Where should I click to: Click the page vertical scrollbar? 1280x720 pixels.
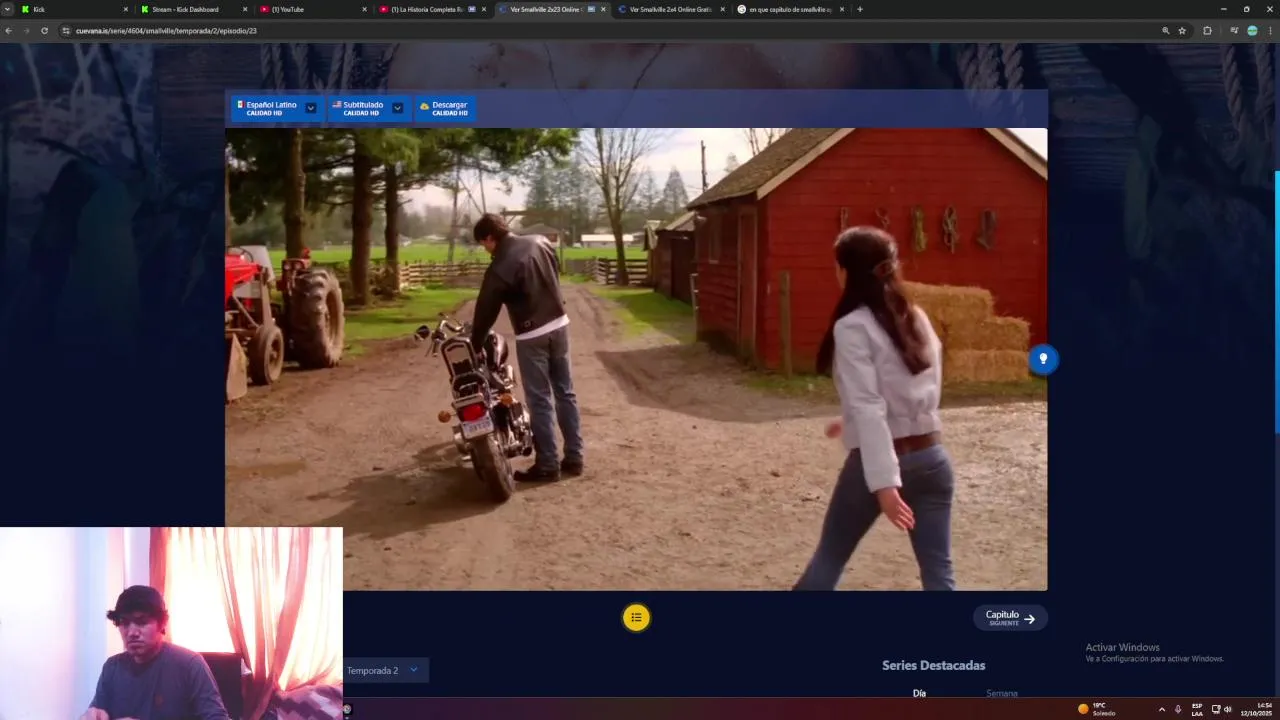tap(1277, 300)
